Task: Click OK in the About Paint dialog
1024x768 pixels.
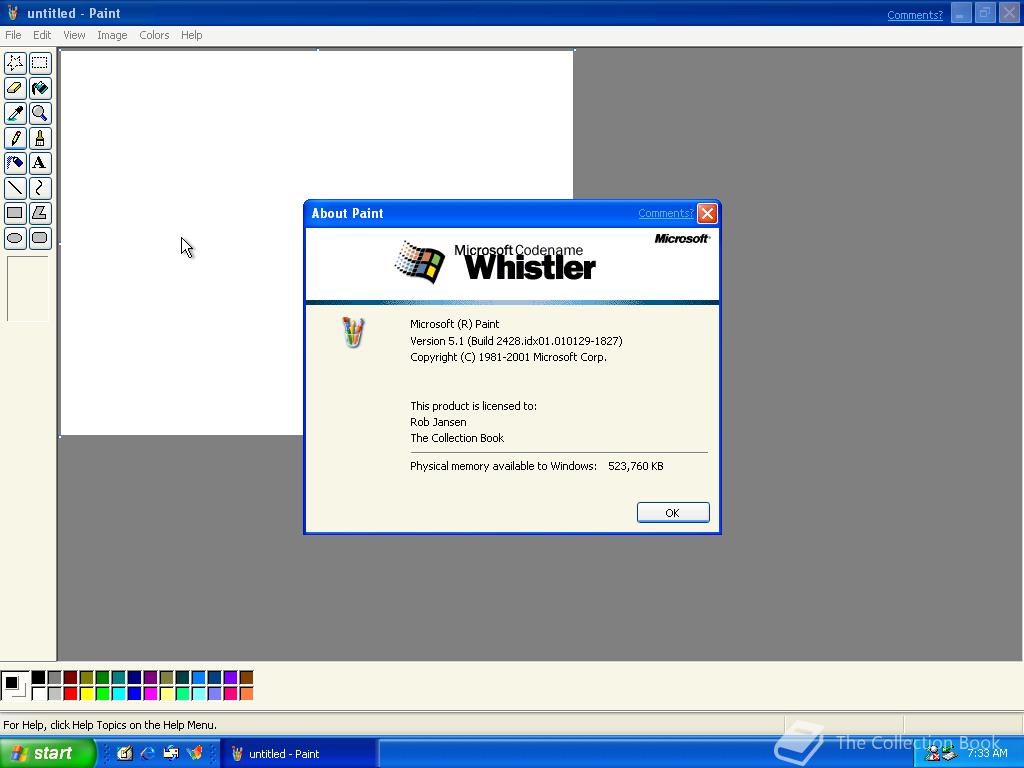Action: [673, 513]
